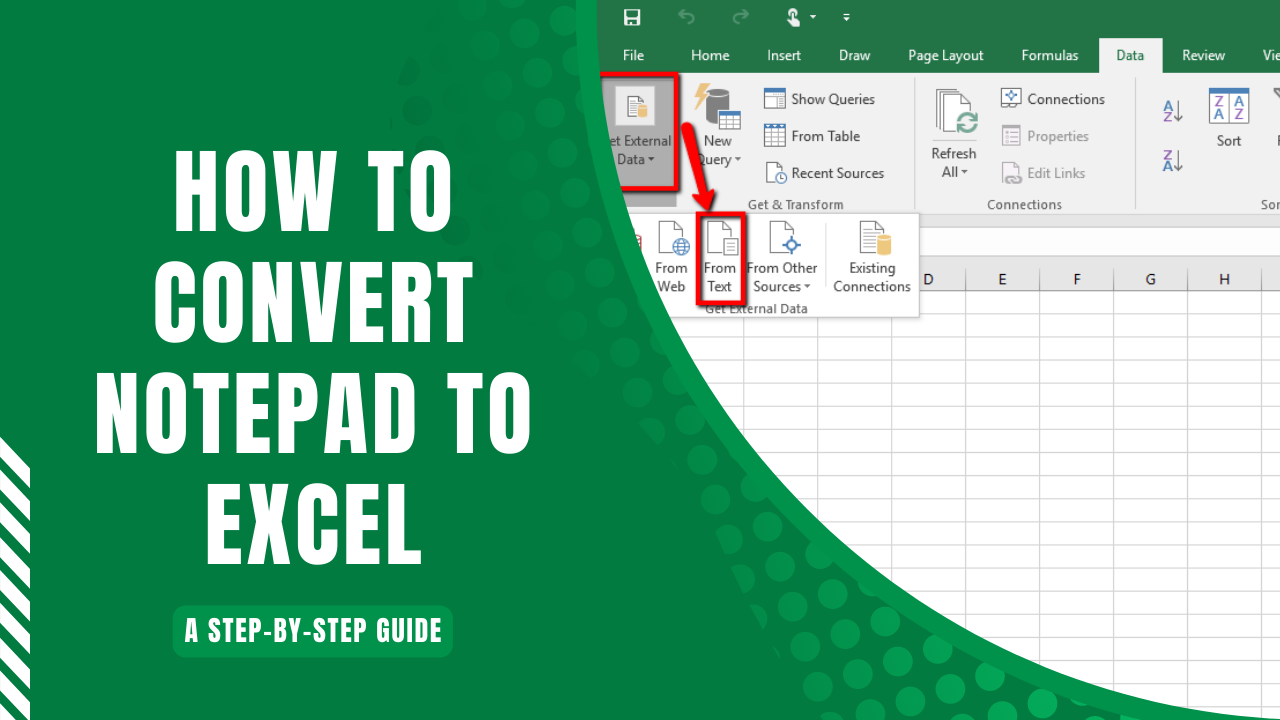Screen dimensions: 1280x720
Task: Open Existing Connections
Action: click(x=872, y=257)
